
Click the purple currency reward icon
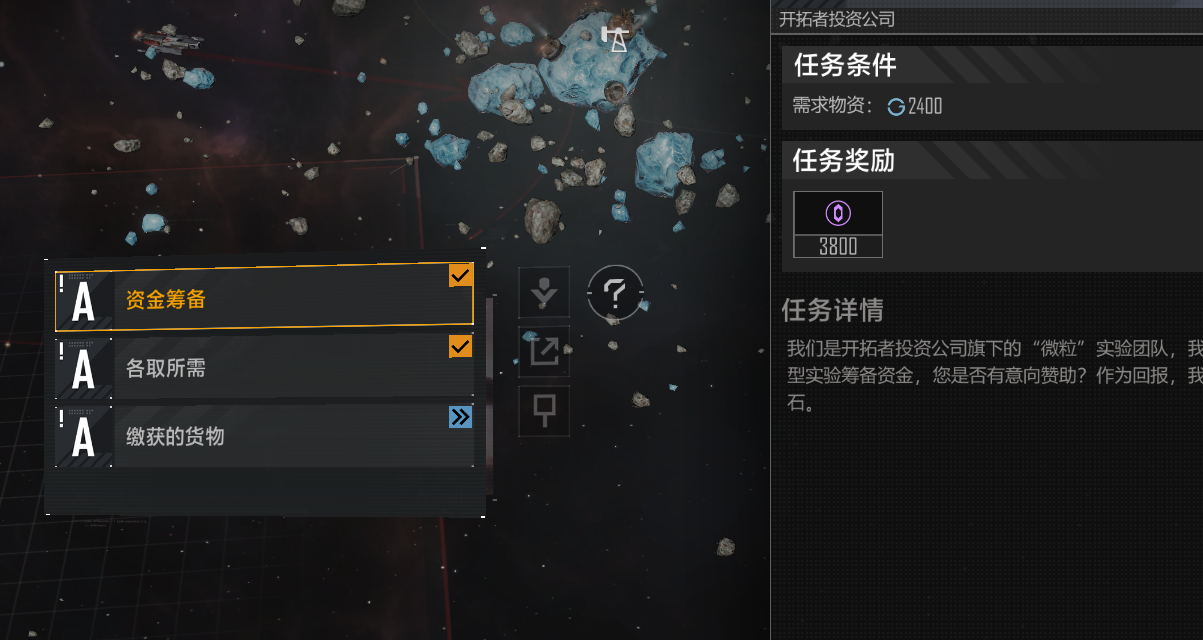click(838, 213)
